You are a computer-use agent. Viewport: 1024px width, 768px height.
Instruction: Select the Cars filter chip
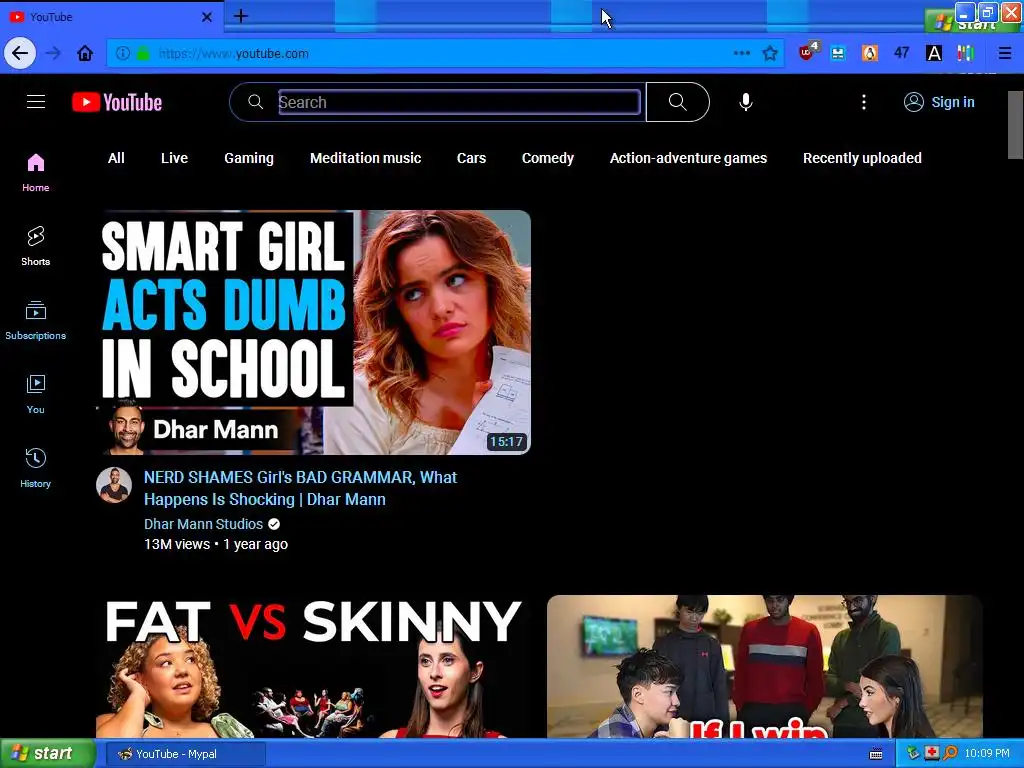pyautogui.click(x=472, y=158)
